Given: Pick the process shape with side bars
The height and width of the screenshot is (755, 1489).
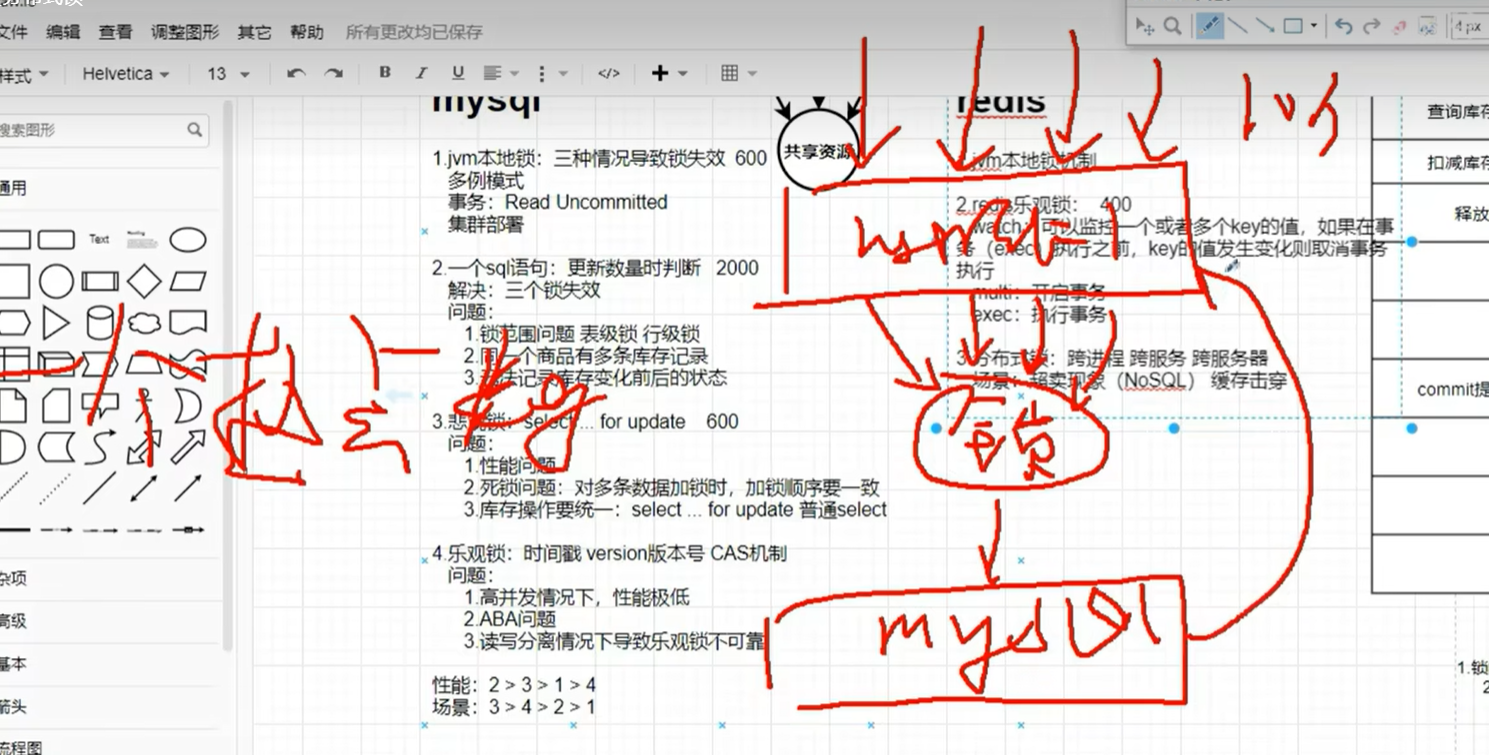Looking at the screenshot, I should click(100, 282).
